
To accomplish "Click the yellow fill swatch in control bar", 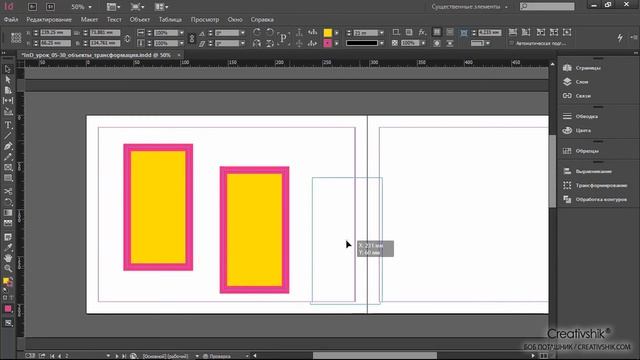I will pos(328,33).
